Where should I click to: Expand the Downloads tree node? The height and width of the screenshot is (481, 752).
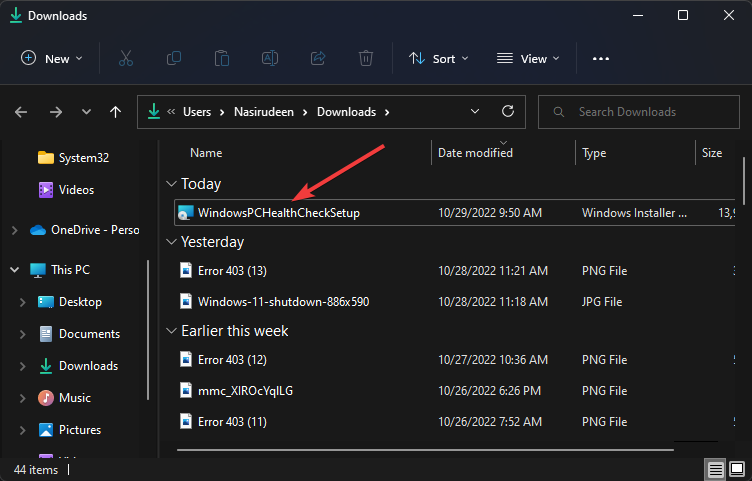pos(23,366)
